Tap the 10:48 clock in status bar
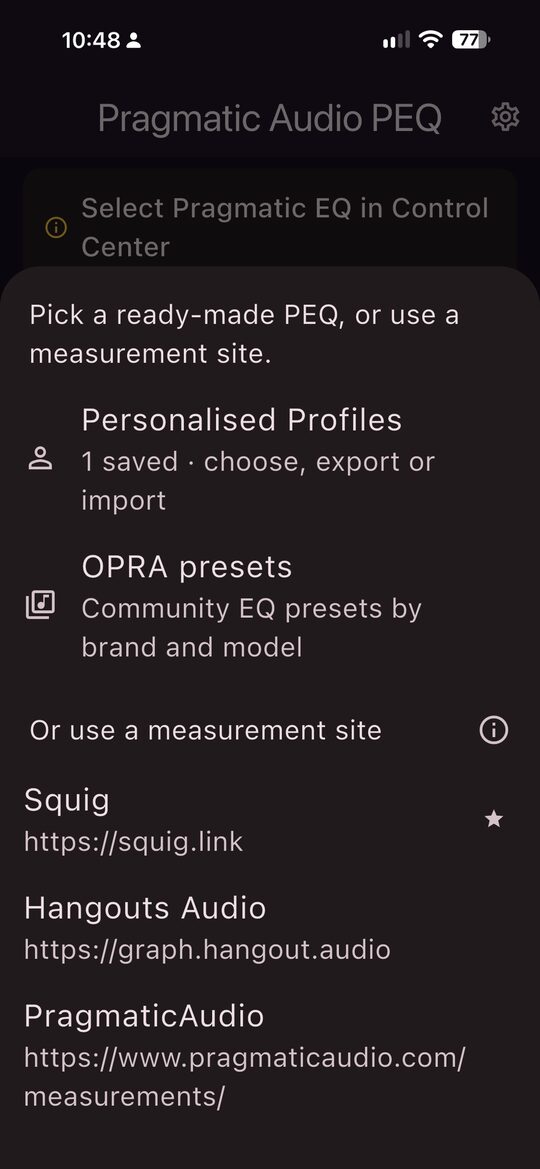540x1169 pixels. pyautogui.click(x=91, y=40)
